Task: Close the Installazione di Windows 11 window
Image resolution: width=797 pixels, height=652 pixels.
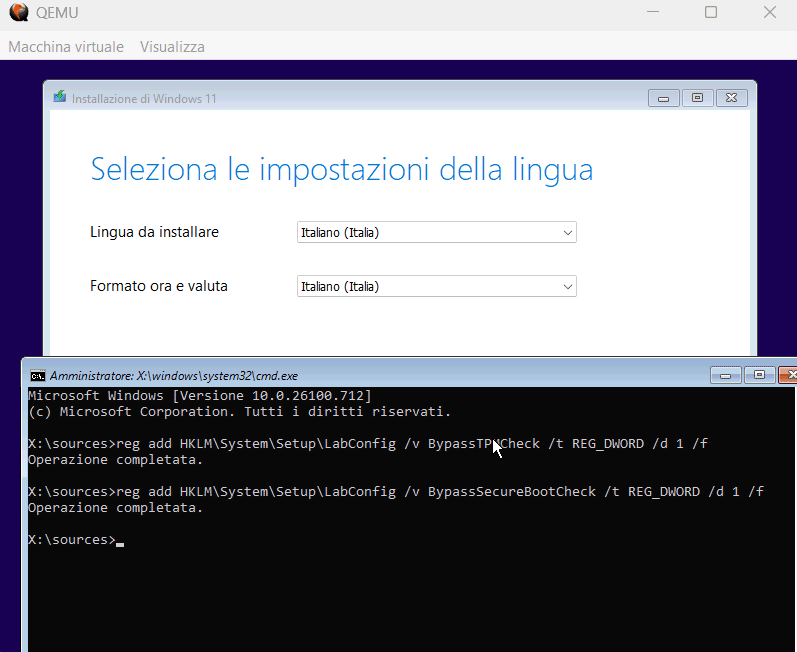Action: (731, 98)
